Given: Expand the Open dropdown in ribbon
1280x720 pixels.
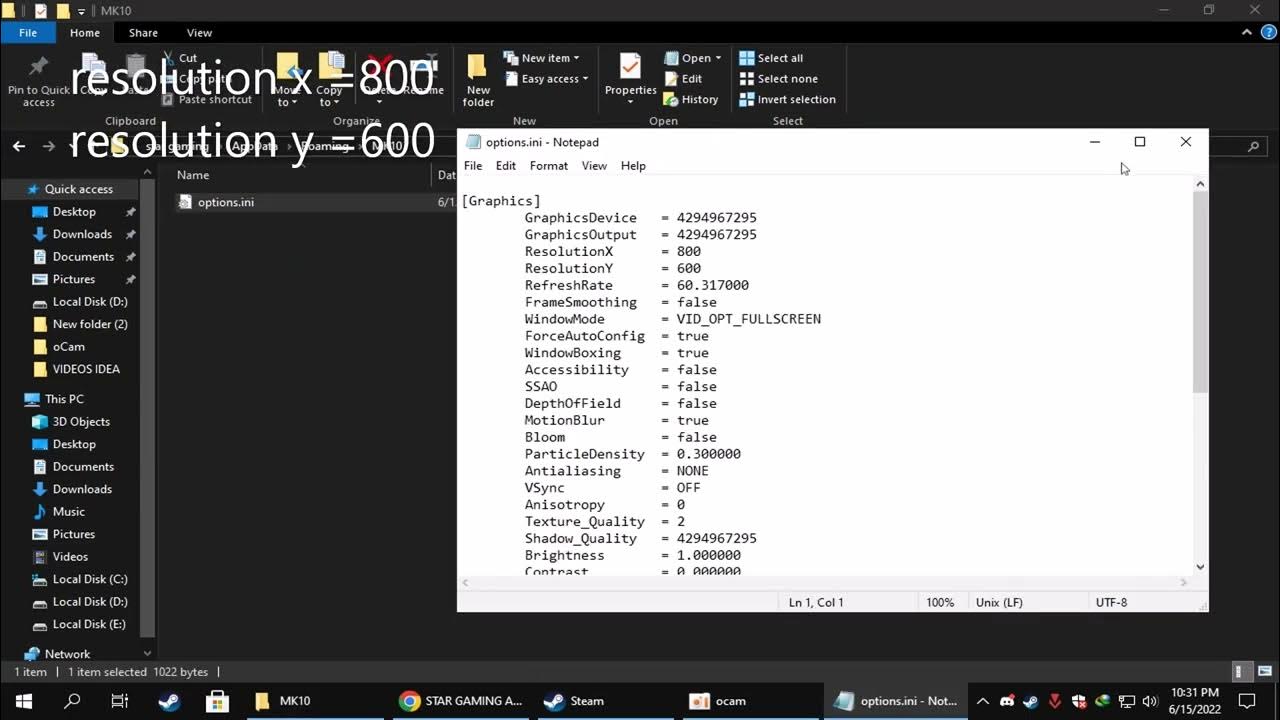Looking at the screenshot, I should [x=693, y=58].
